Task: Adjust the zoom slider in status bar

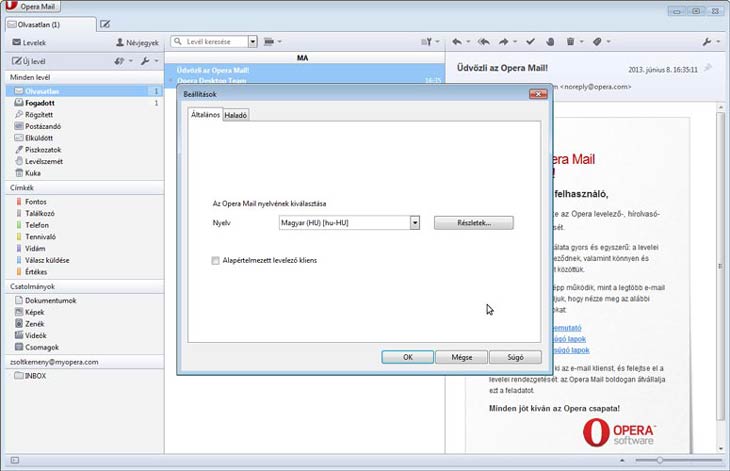Action: coord(658,460)
